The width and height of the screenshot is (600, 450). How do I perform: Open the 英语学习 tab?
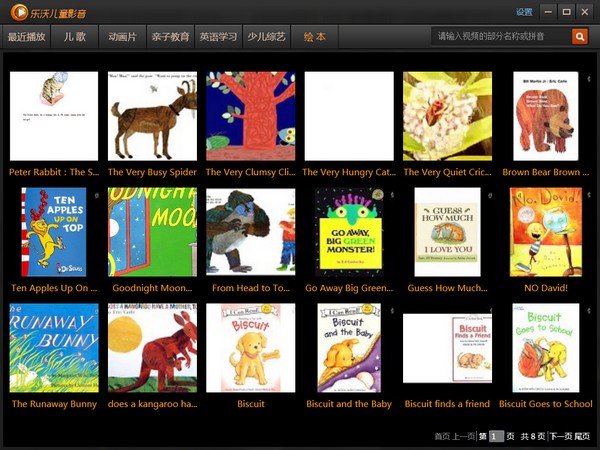tap(218, 36)
